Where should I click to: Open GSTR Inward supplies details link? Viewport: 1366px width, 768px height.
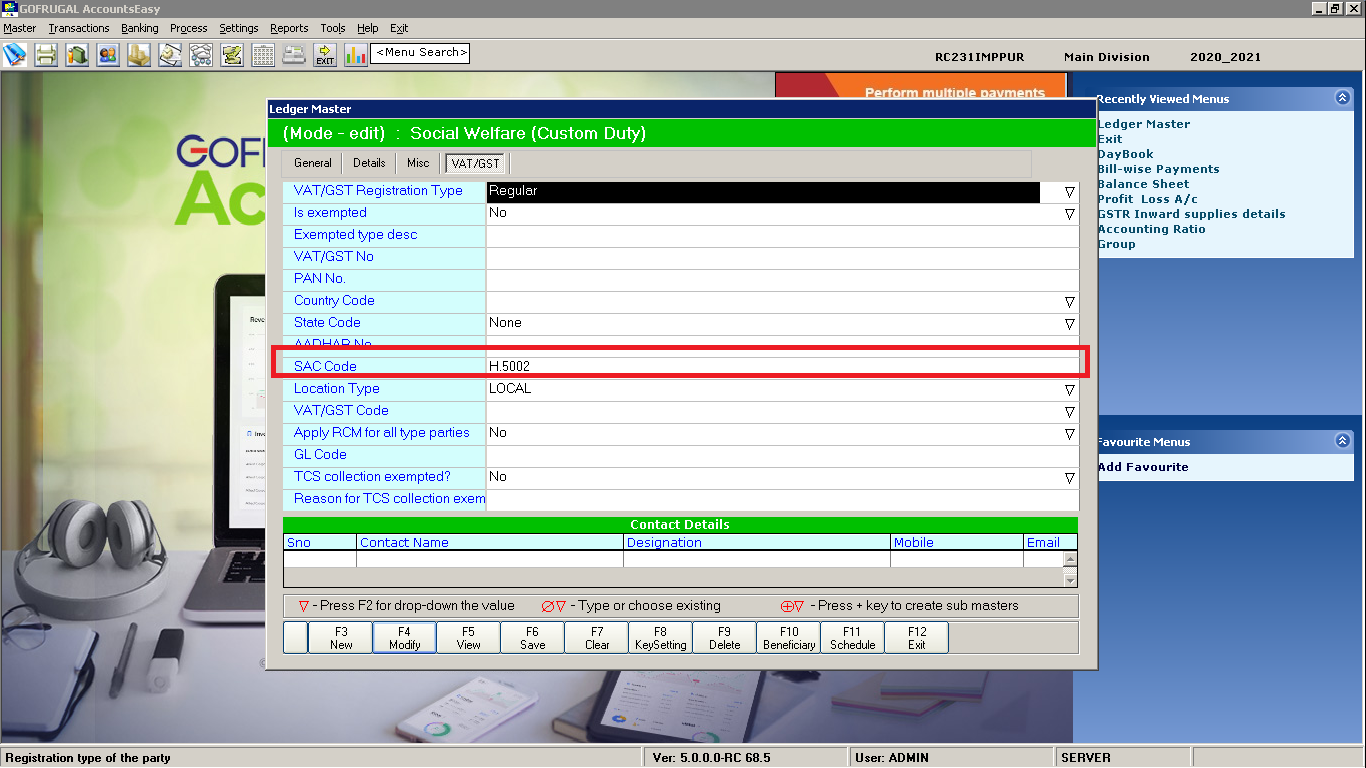(x=1191, y=214)
